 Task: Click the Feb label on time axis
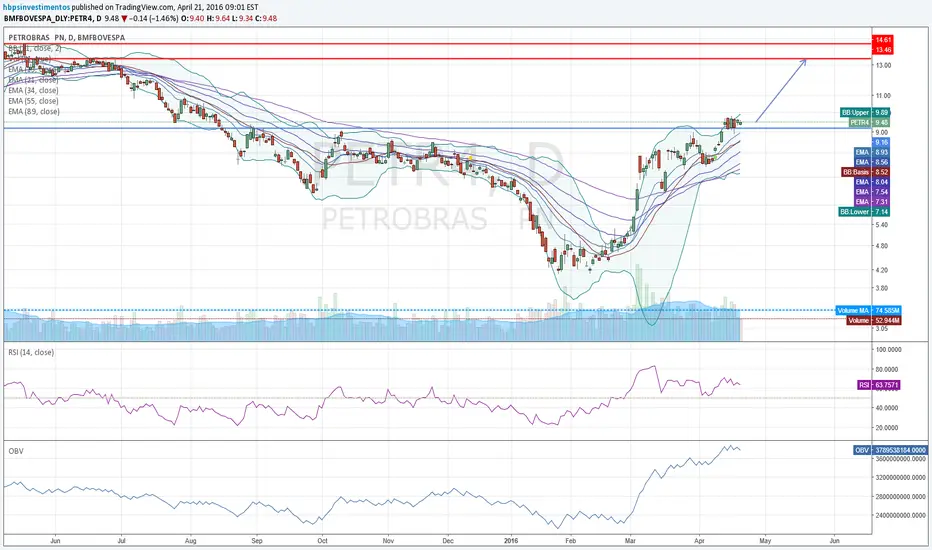(571, 541)
